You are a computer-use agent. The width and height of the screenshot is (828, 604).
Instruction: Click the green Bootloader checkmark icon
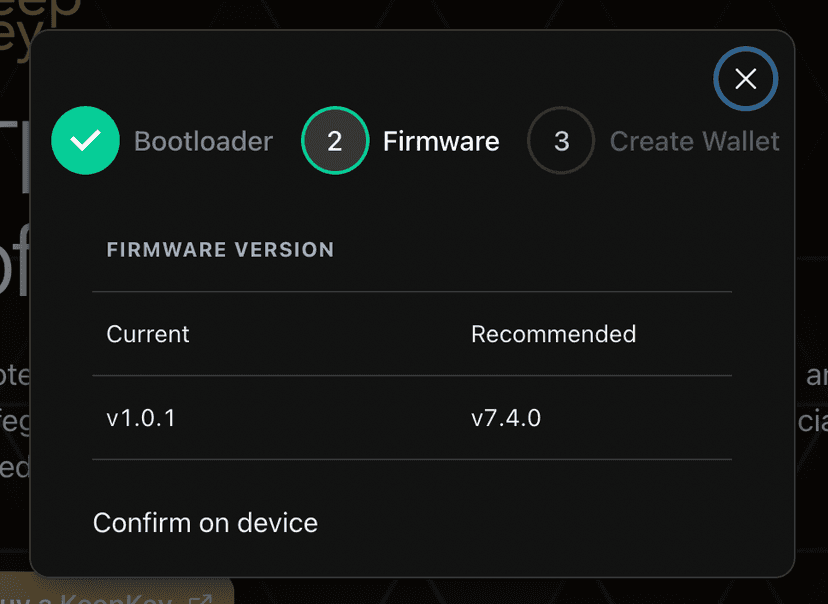86,140
